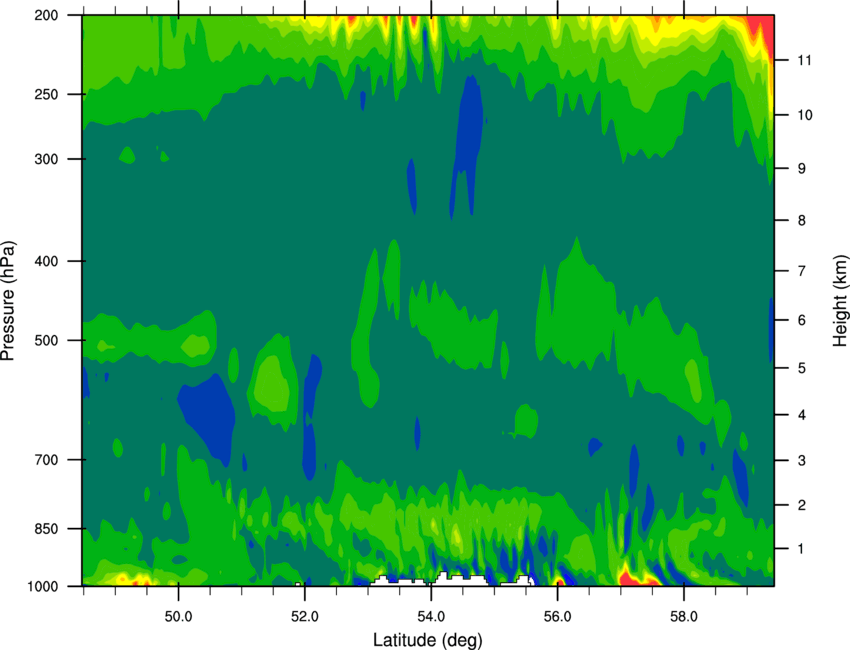Click the "Pressure (hPa)" axis title
Image resolution: width=850 pixels, height=650 pixels.
(8, 301)
